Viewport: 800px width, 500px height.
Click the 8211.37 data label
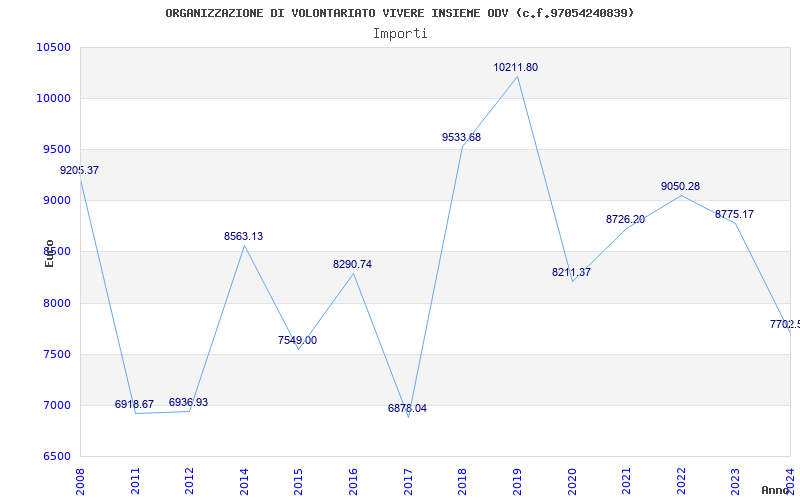[x=571, y=272]
